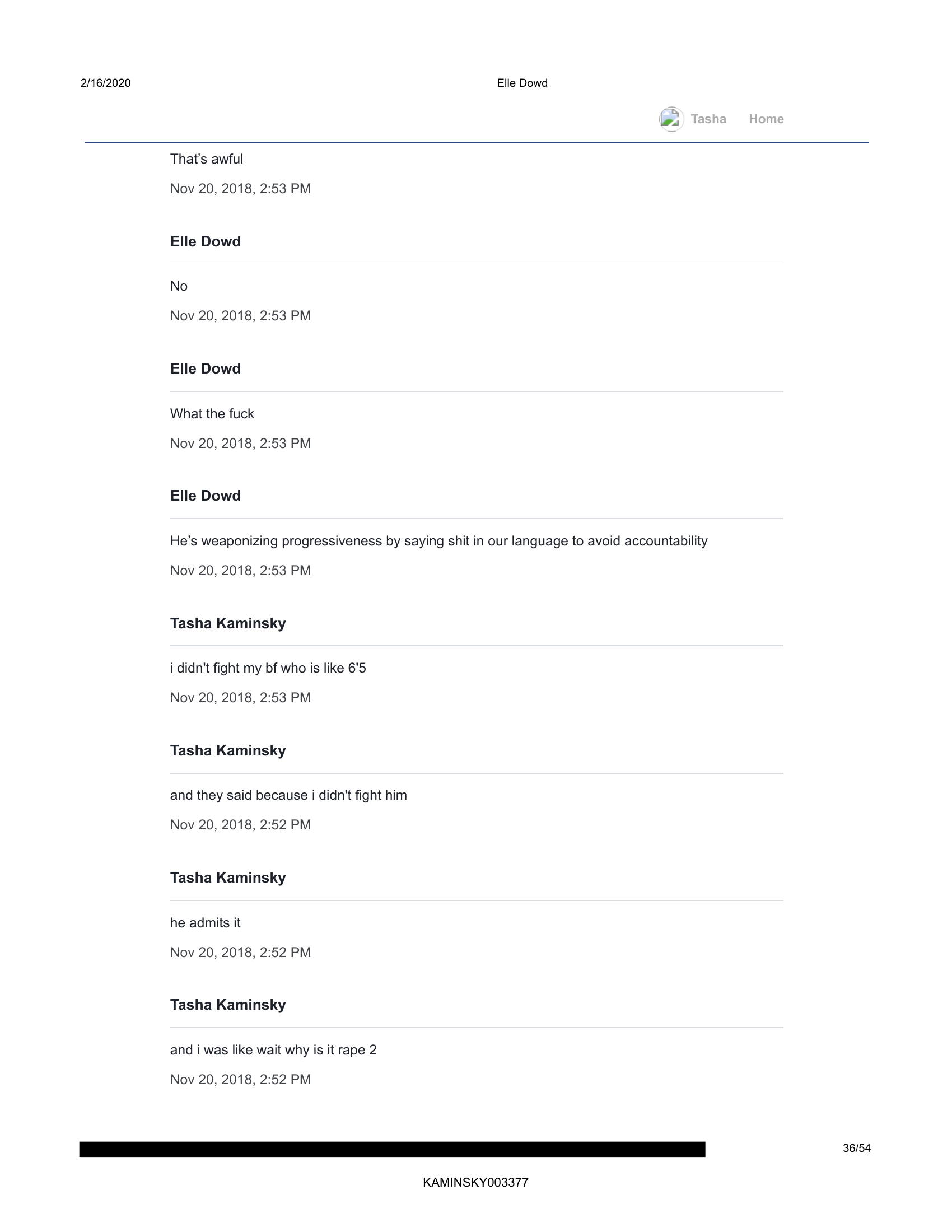Image resolution: width=952 pixels, height=1232 pixels.
Task: Click the timestamp below the "No" message
Action: click(x=240, y=316)
